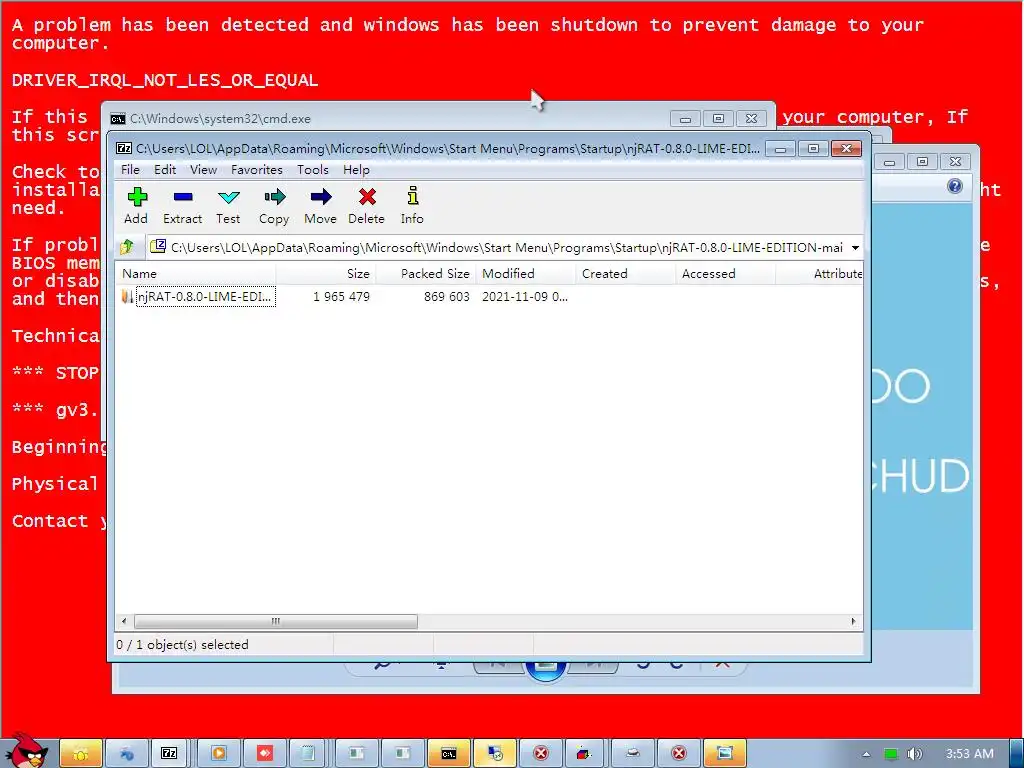
Task: Click the 7z archive icon in the address bar
Action: tap(157, 247)
